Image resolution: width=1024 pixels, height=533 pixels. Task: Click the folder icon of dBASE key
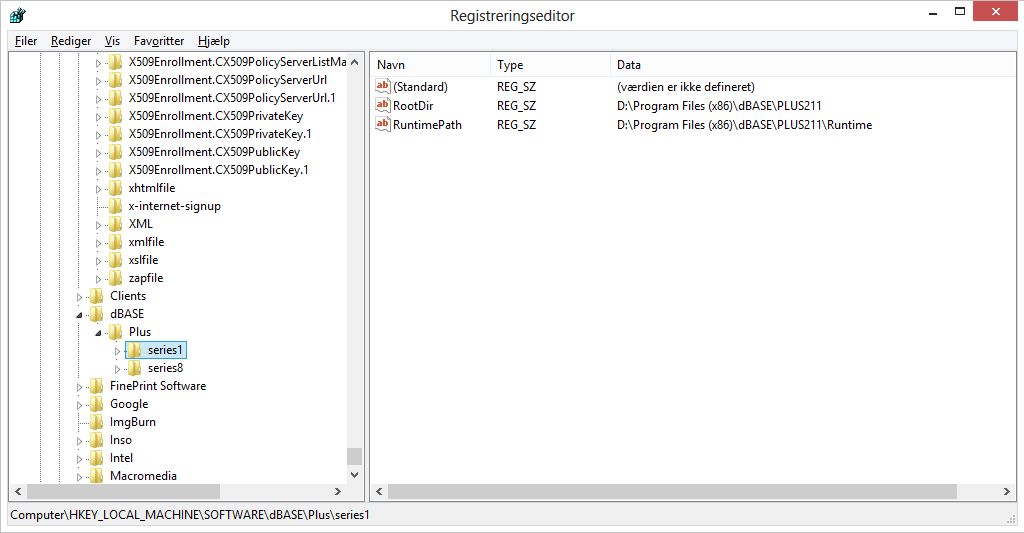point(96,314)
